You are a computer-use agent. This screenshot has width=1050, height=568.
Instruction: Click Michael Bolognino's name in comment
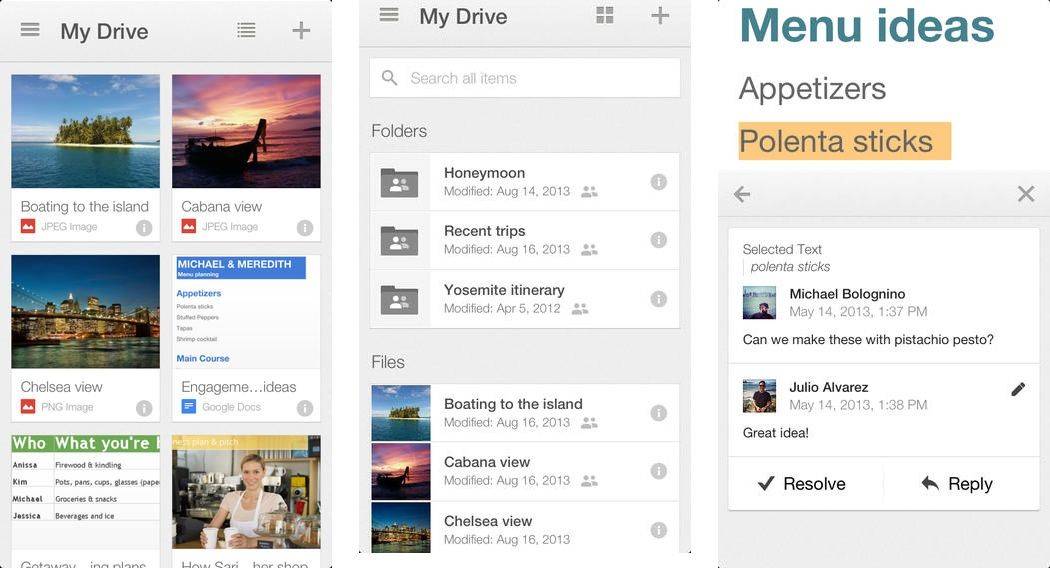[847, 294]
